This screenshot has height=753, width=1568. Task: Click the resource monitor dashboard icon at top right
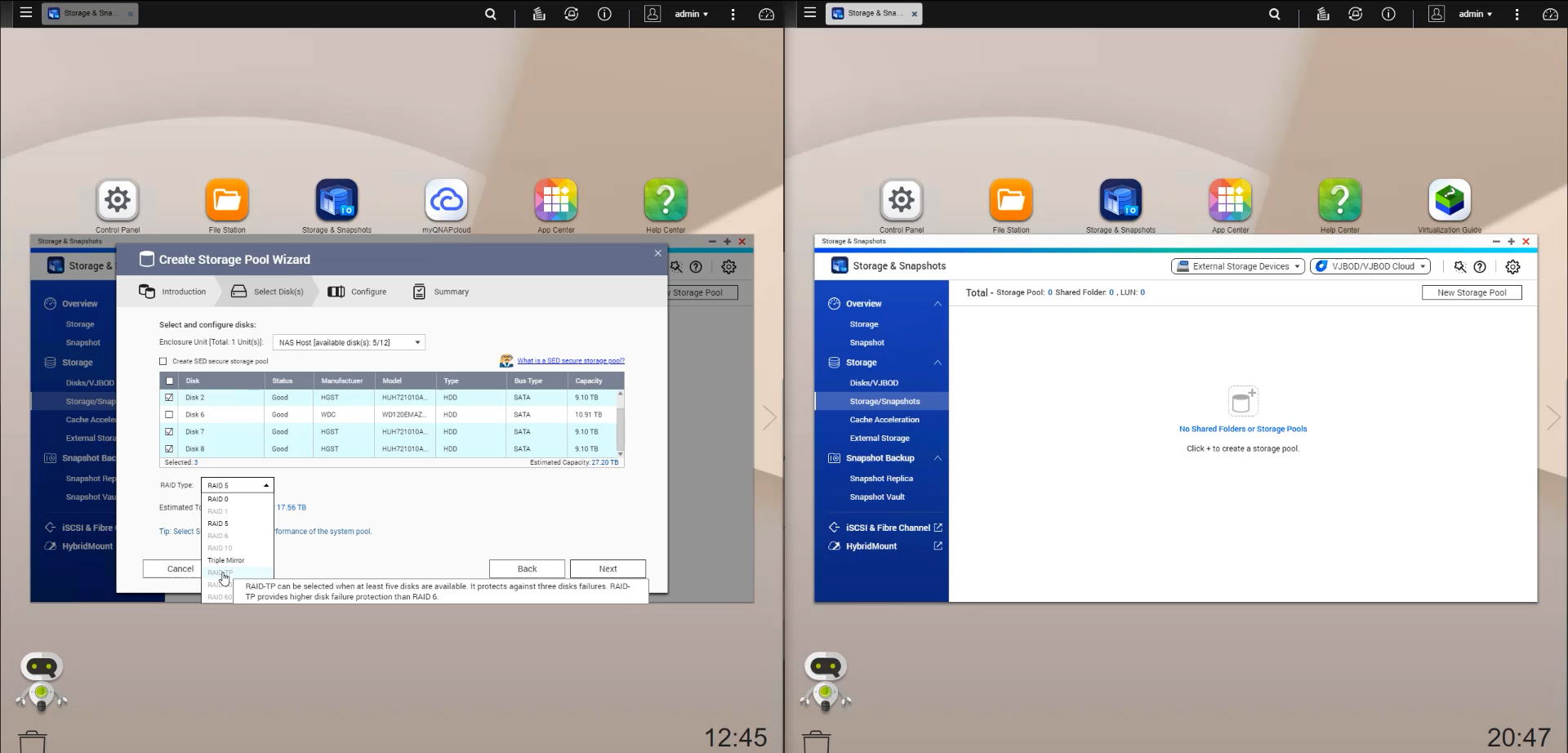pos(1549,14)
